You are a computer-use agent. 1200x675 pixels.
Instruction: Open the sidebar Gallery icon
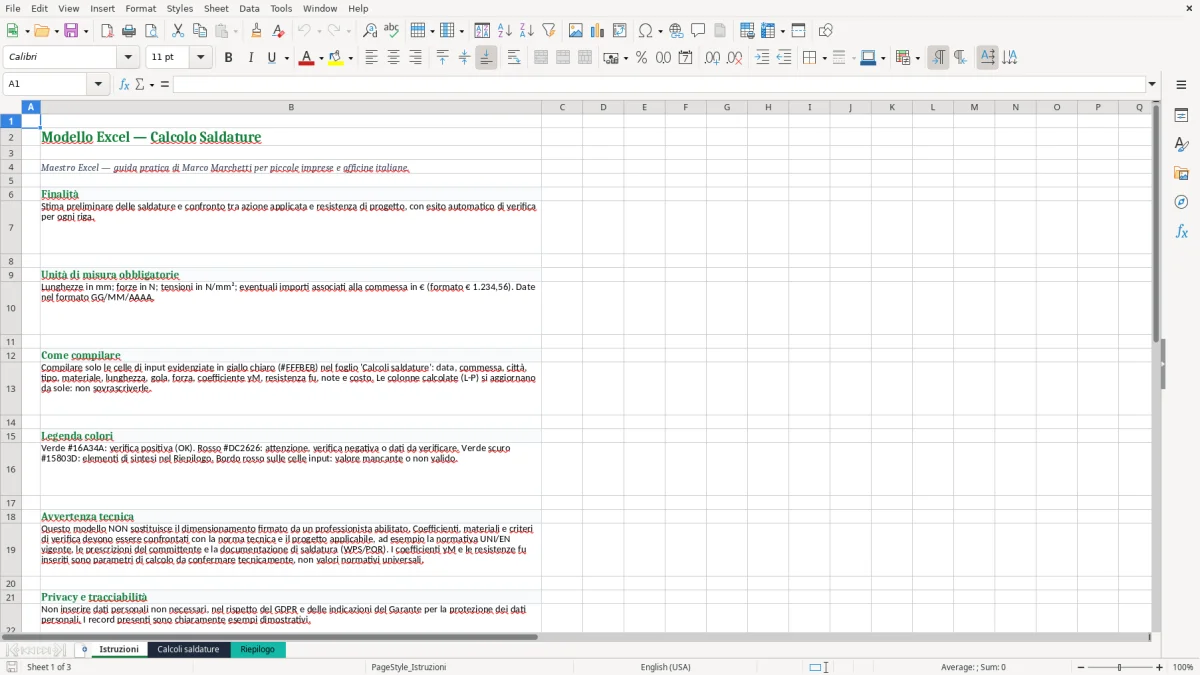[x=1181, y=173]
